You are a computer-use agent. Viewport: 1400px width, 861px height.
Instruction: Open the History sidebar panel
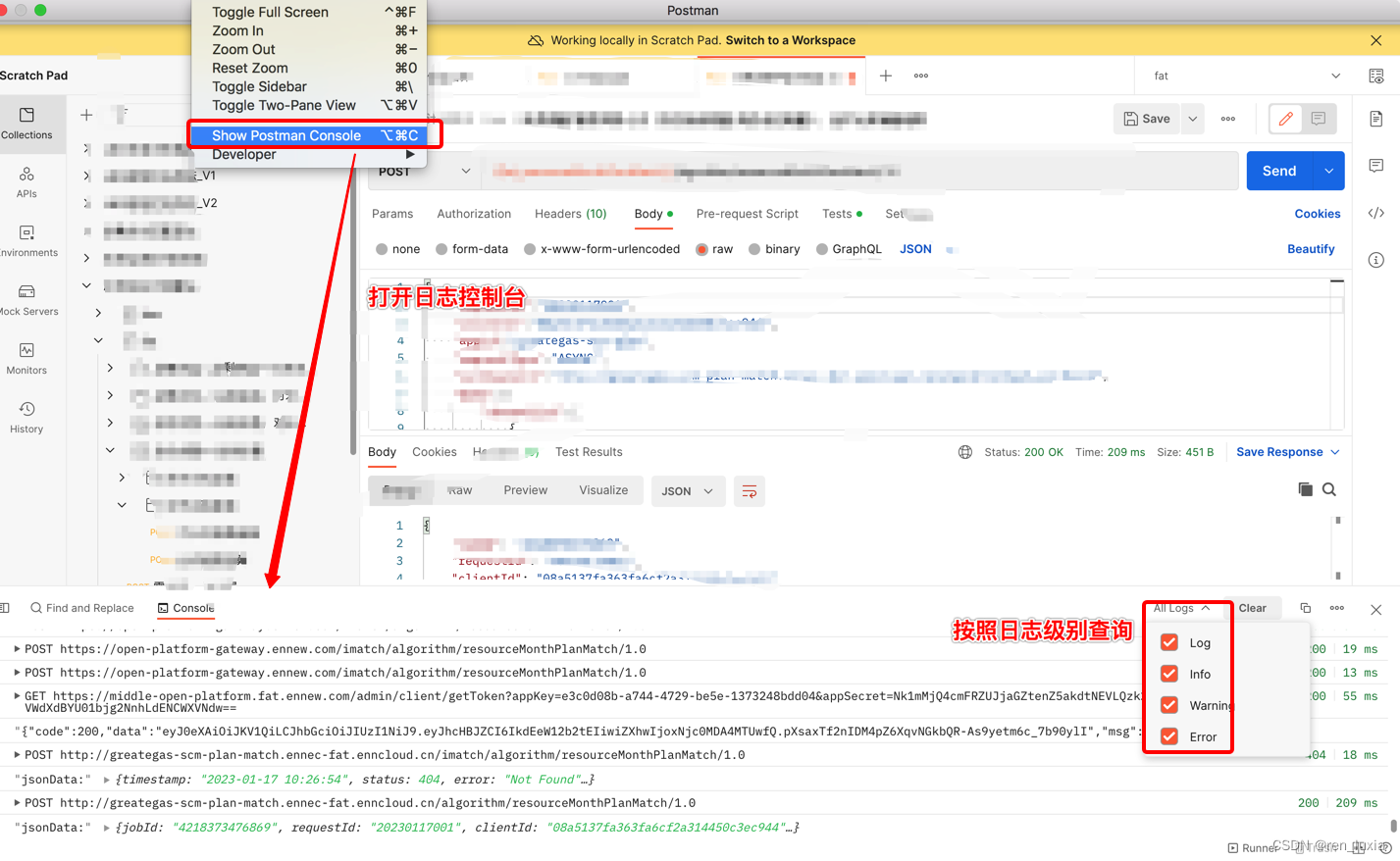tap(26, 418)
